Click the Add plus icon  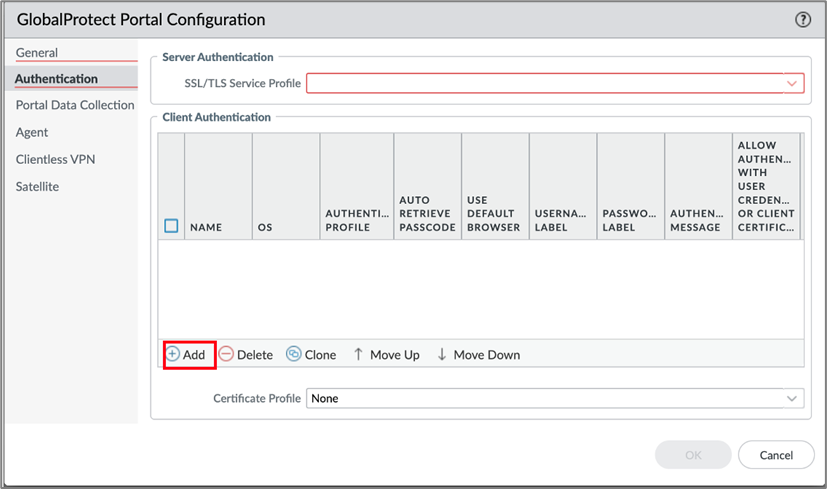pos(173,354)
